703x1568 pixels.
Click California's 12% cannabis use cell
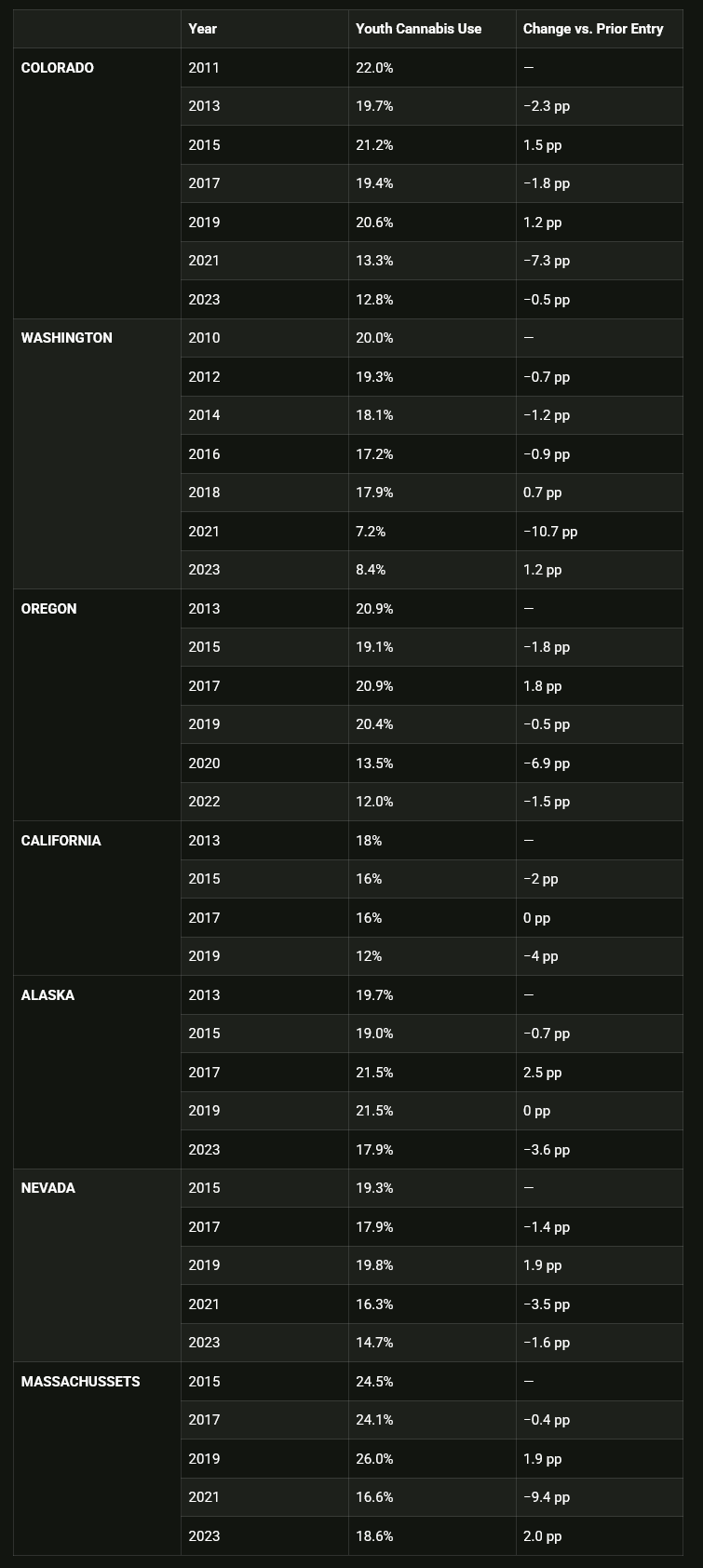pos(369,956)
